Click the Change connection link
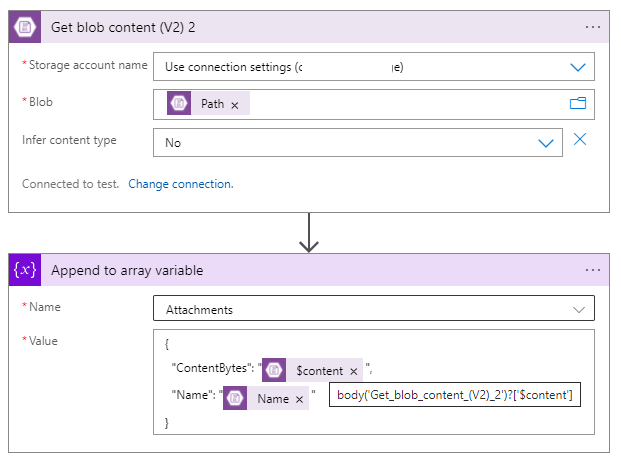Image resolution: width=621 pixels, height=474 pixels. point(180,184)
